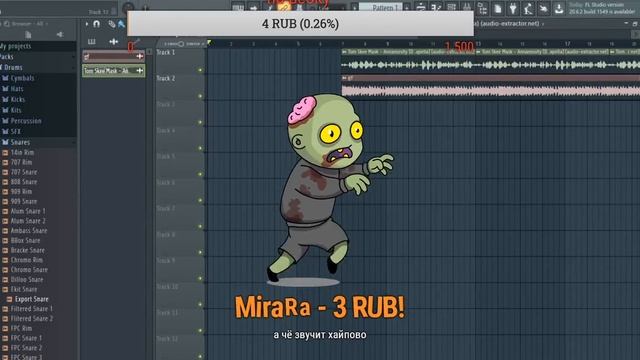640x360 pixels.
Task: Open Cymbals pack folder
Action: (22, 78)
